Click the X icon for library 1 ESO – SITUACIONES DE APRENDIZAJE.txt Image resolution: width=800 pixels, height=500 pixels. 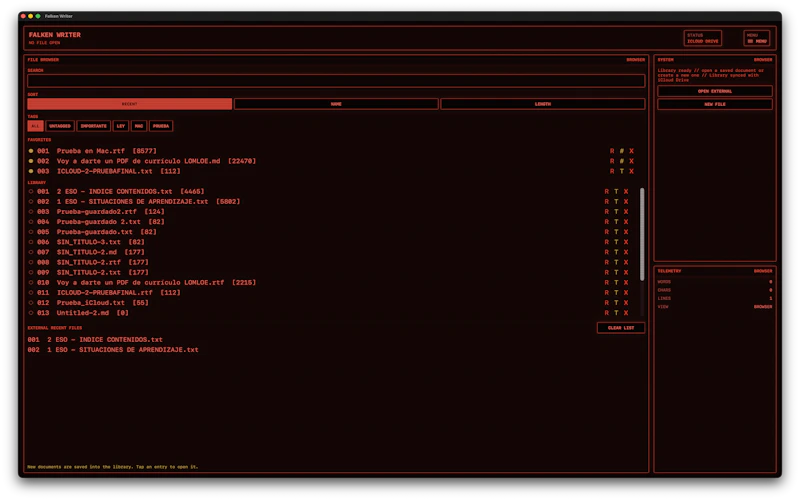coord(626,202)
